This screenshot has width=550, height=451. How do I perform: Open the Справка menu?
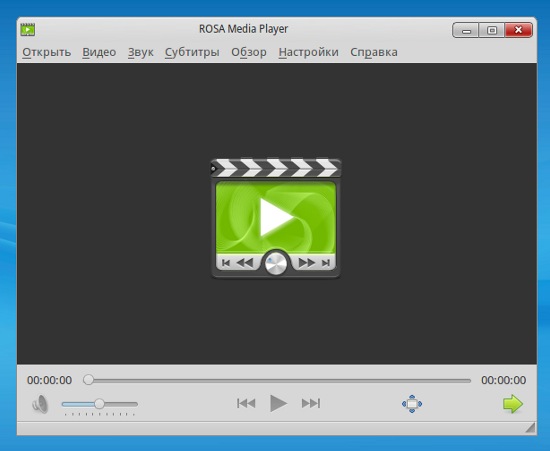374,52
